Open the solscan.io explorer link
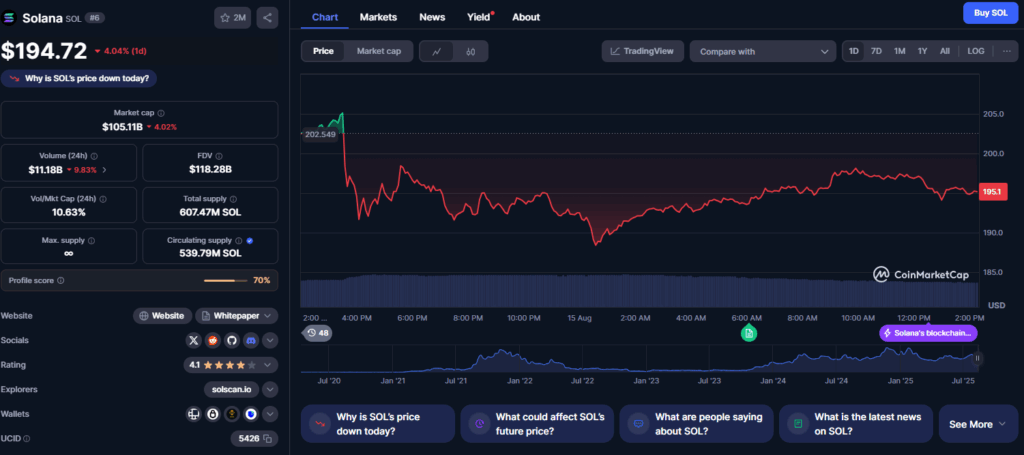This screenshot has height=455, width=1024. 231,390
